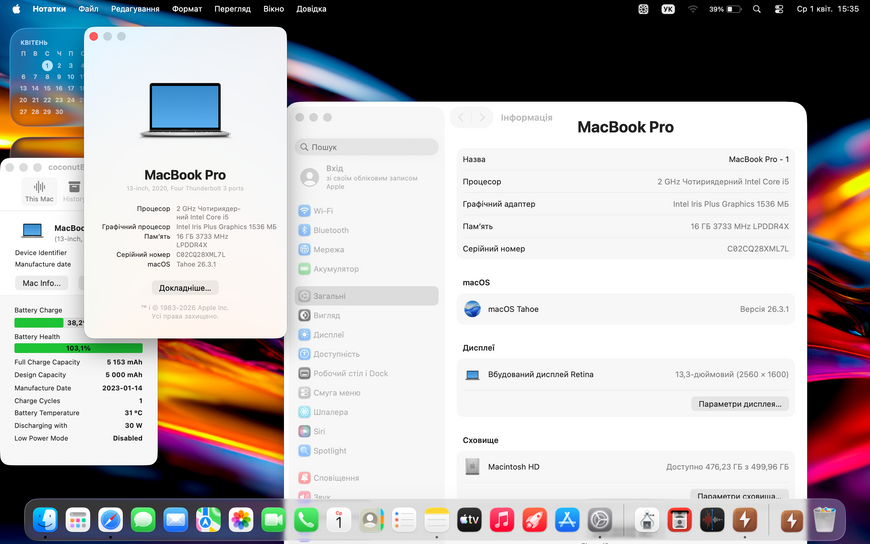The height and width of the screenshot is (544, 870).
Task: Click Full Charge Capacity 5 153 mAh value
Action: point(124,362)
